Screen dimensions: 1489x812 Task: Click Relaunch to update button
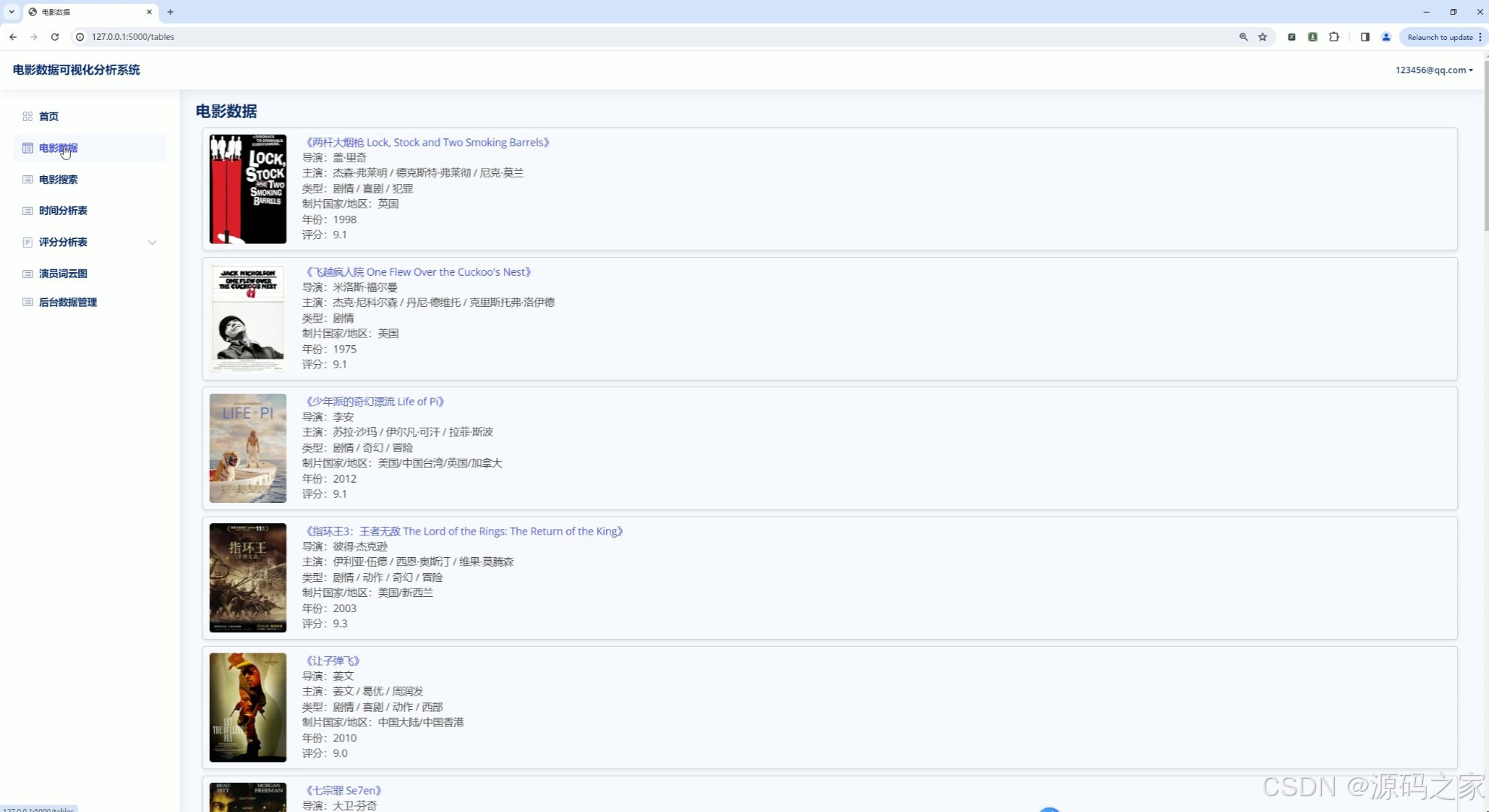pyautogui.click(x=1439, y=37)
